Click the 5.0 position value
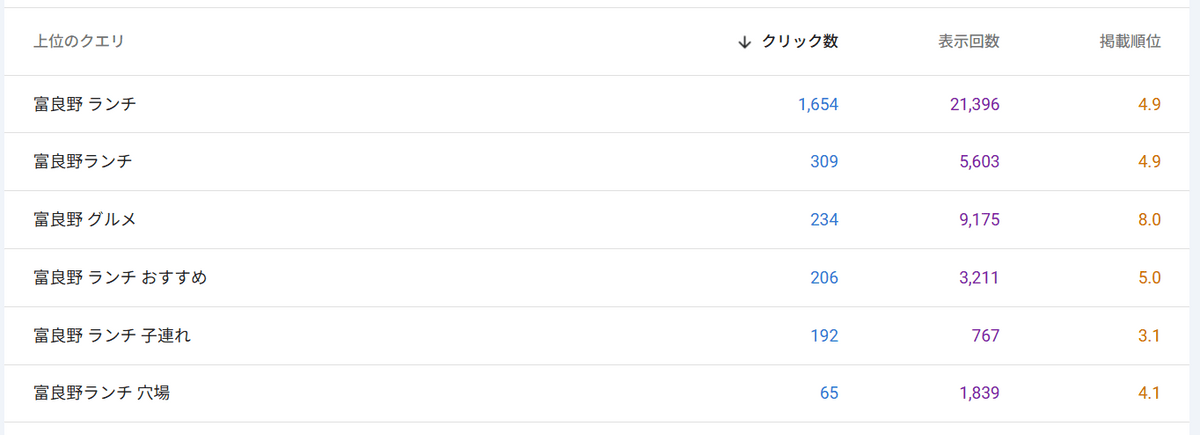The height and width of the screenshot is (435, 1200). pos(1149,278)
